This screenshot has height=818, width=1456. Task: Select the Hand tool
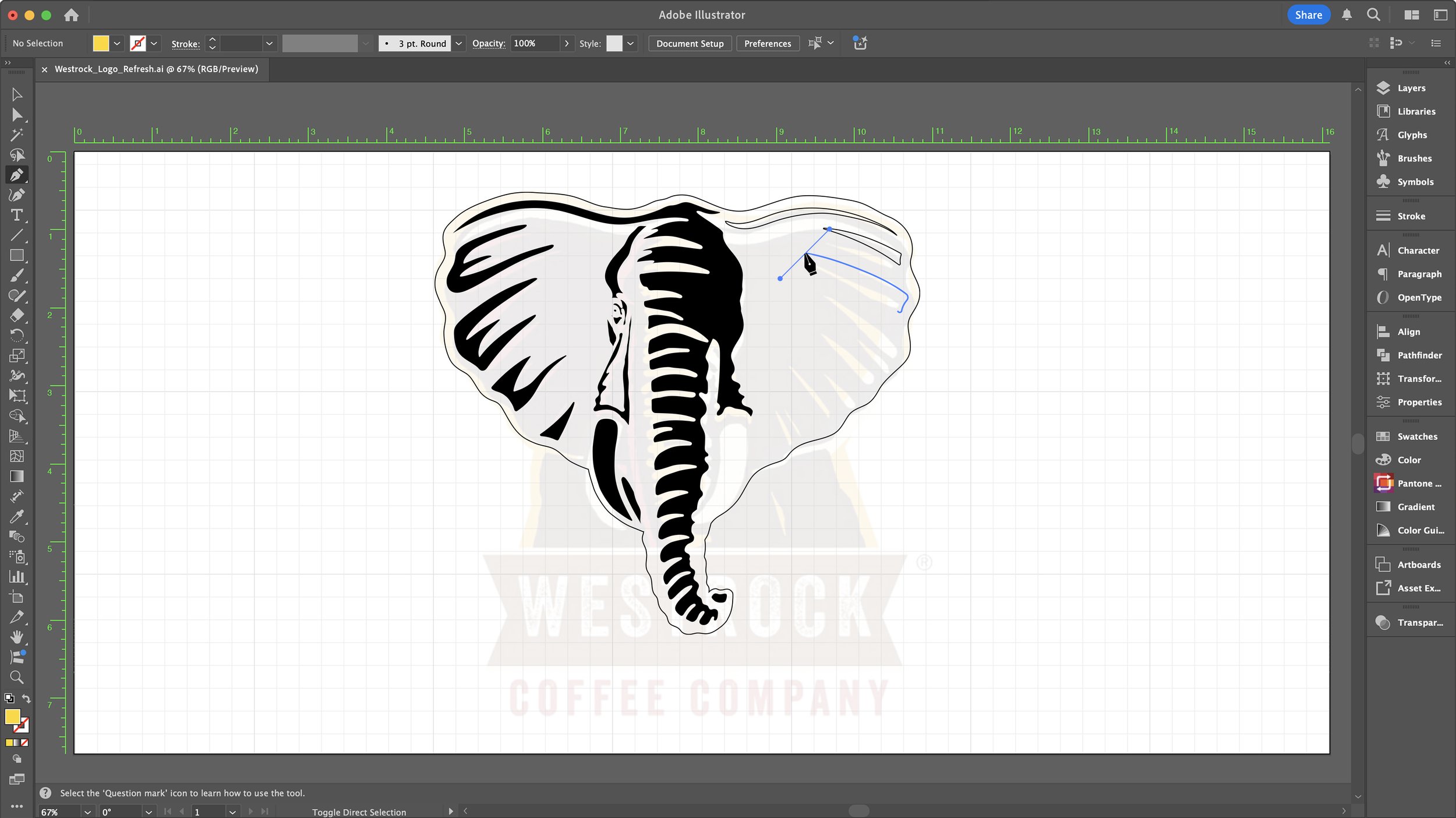tap(17, 637)
